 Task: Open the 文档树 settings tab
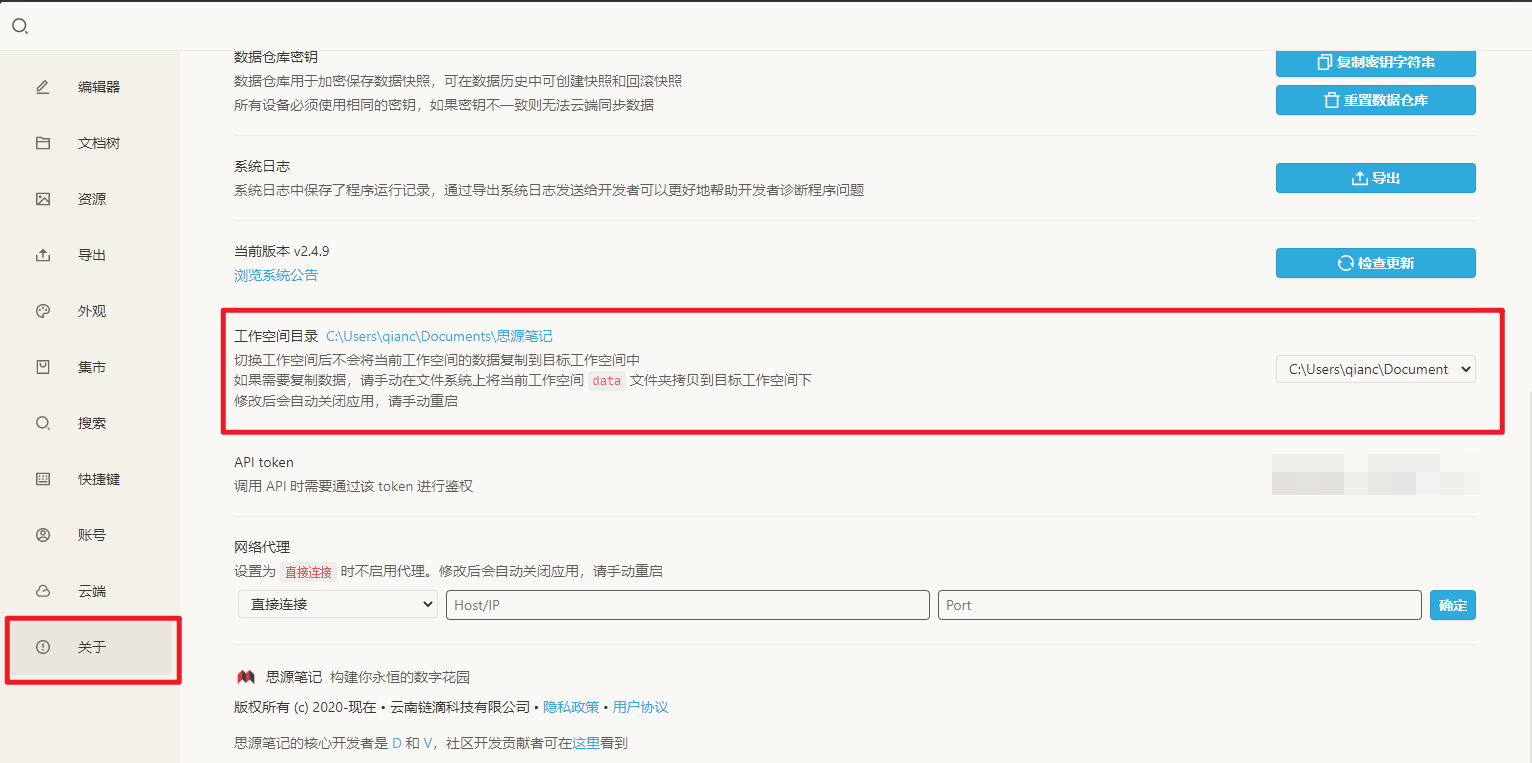(x=90, y=143)
